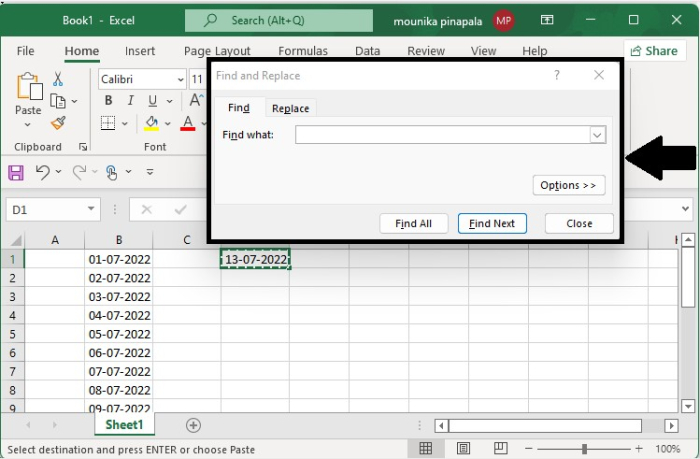This screenshot has height=459, width=700.
Task: Apply the red Font Color
Action: click(x=188, y=123)
